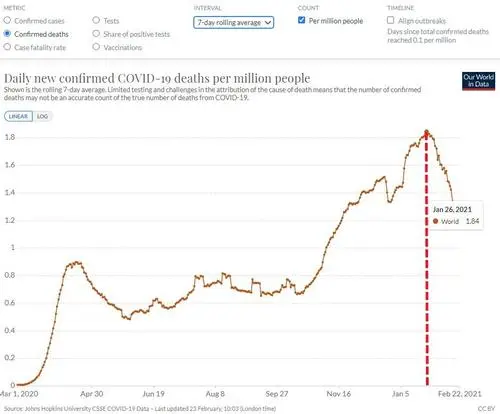This screenshot has width=500, height=414.
Task: Select the Confirmed deaths radio button
Action: [x=7, y=34]
